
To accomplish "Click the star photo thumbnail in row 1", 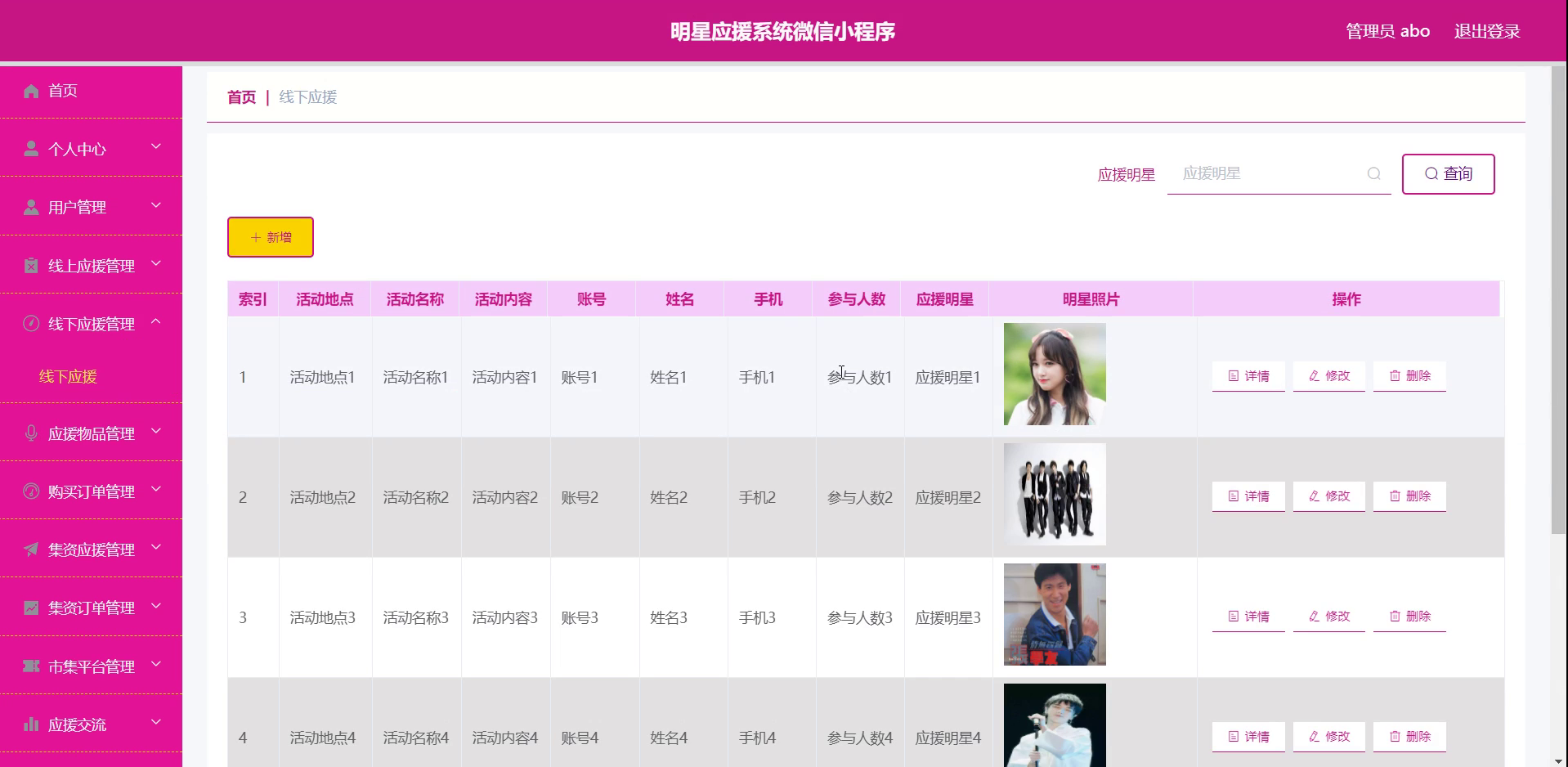I will pos(1055,374).
